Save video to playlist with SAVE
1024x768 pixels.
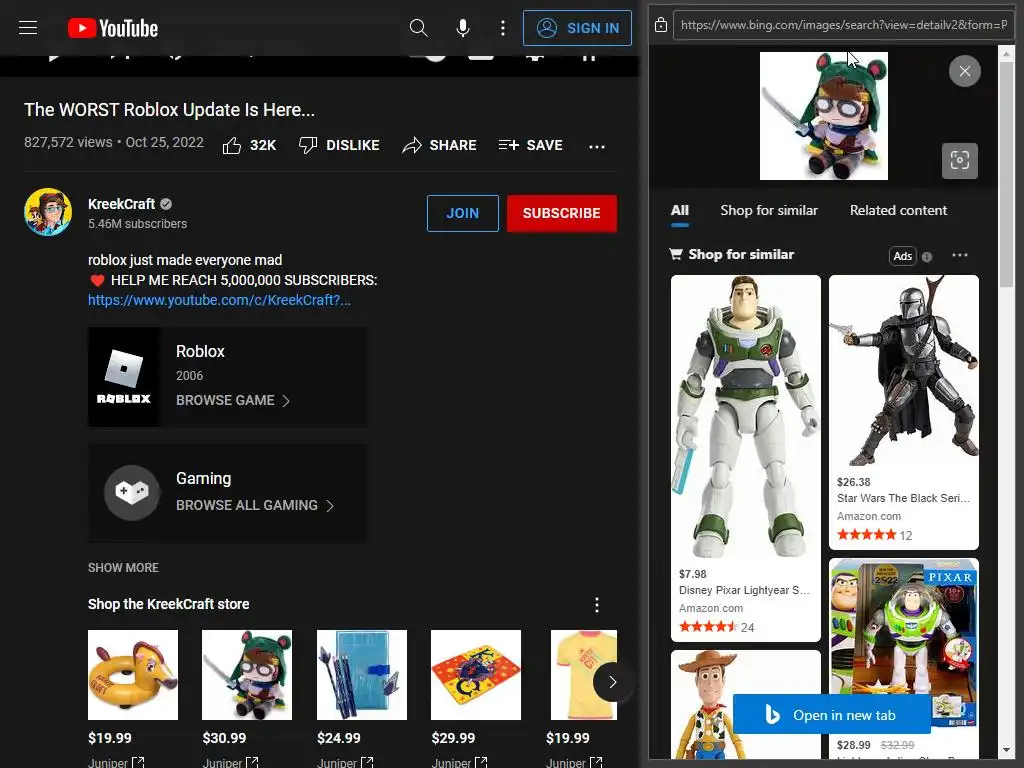[x=530, y=145]
